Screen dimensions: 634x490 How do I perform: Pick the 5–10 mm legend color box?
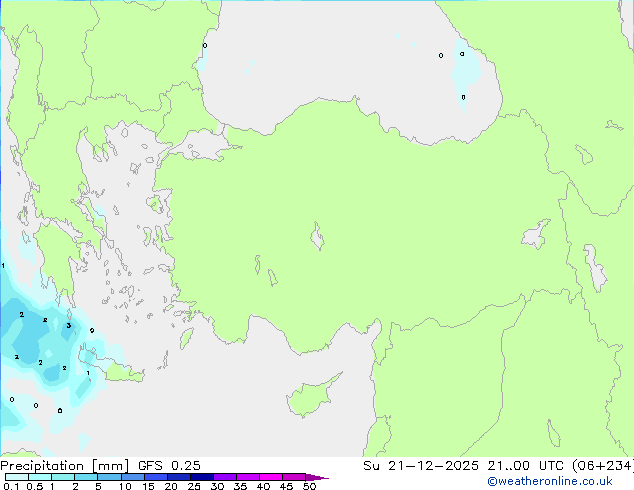(x=110, y=477)
